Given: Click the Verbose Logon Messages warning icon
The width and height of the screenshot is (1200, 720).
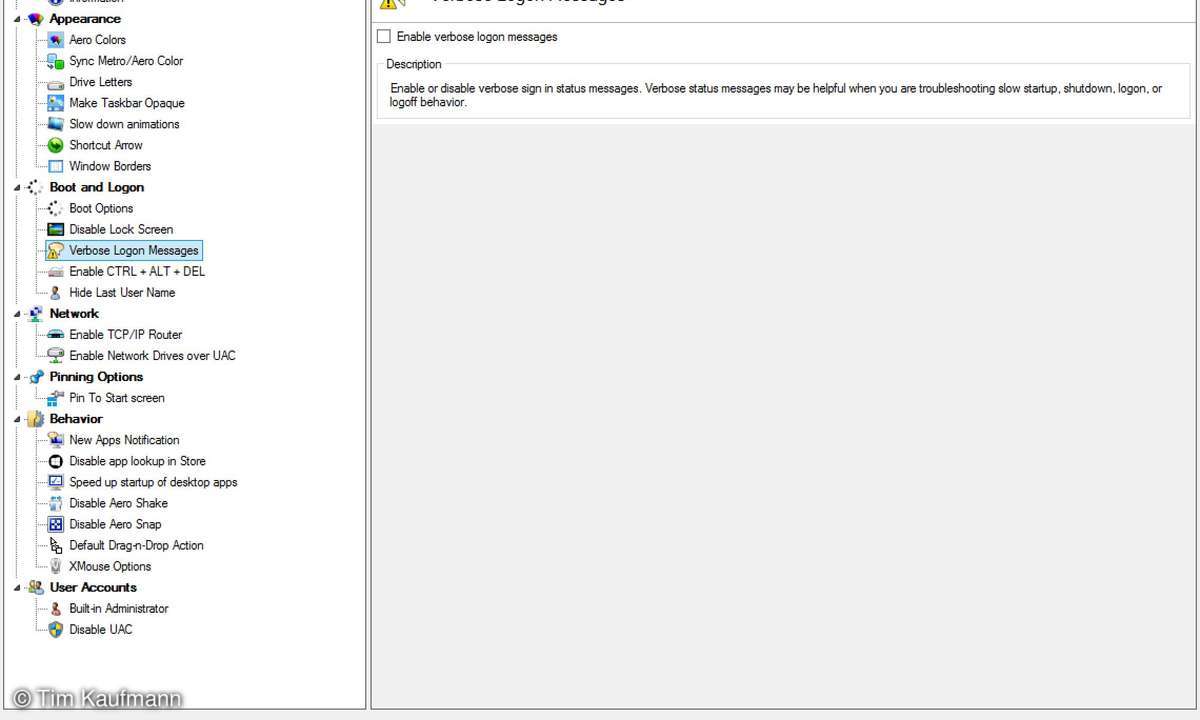Looking at the screenshot, I should pos(56,250).
